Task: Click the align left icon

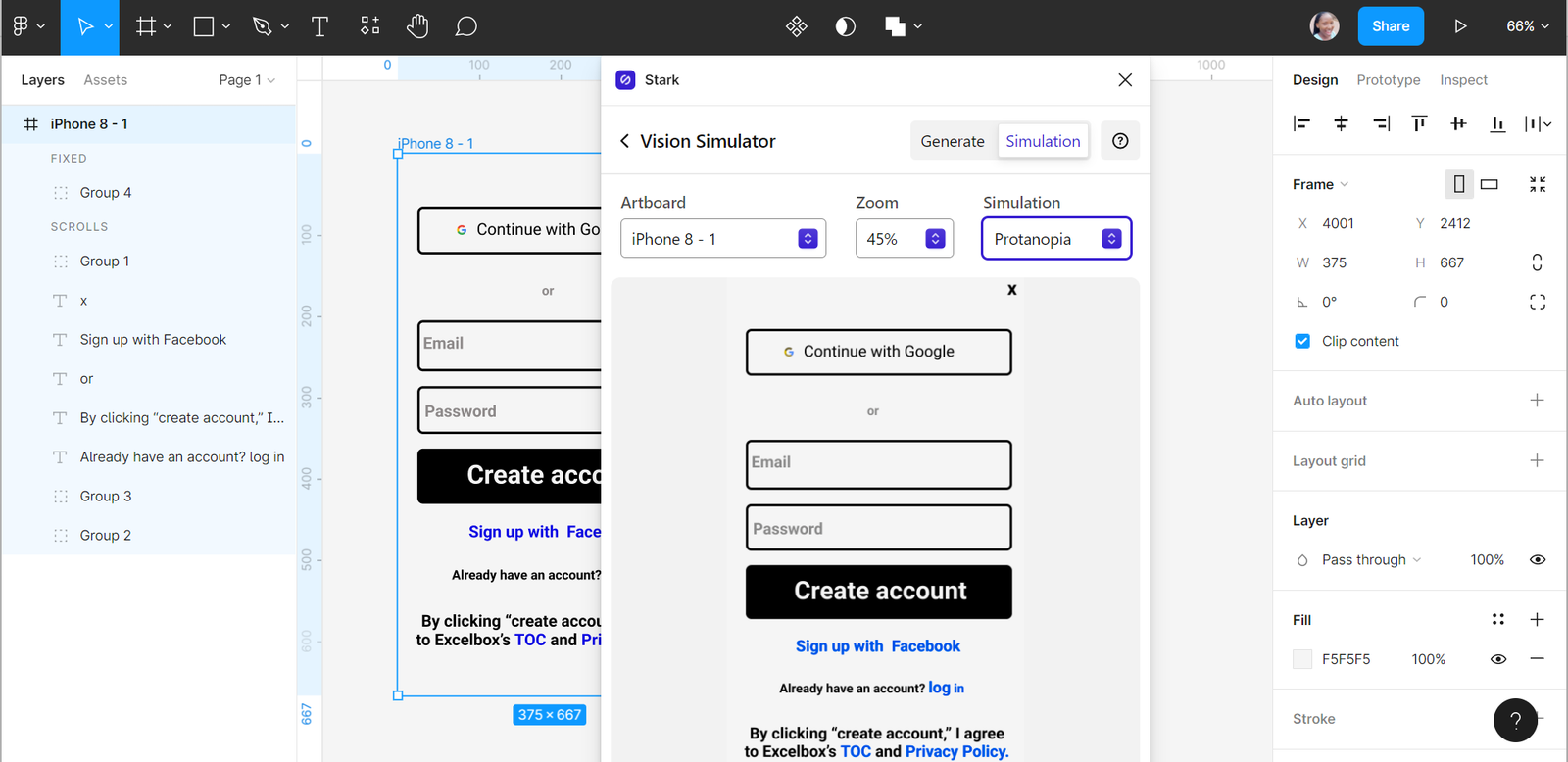Action: pyautogui.click(x=1301, y=123)
